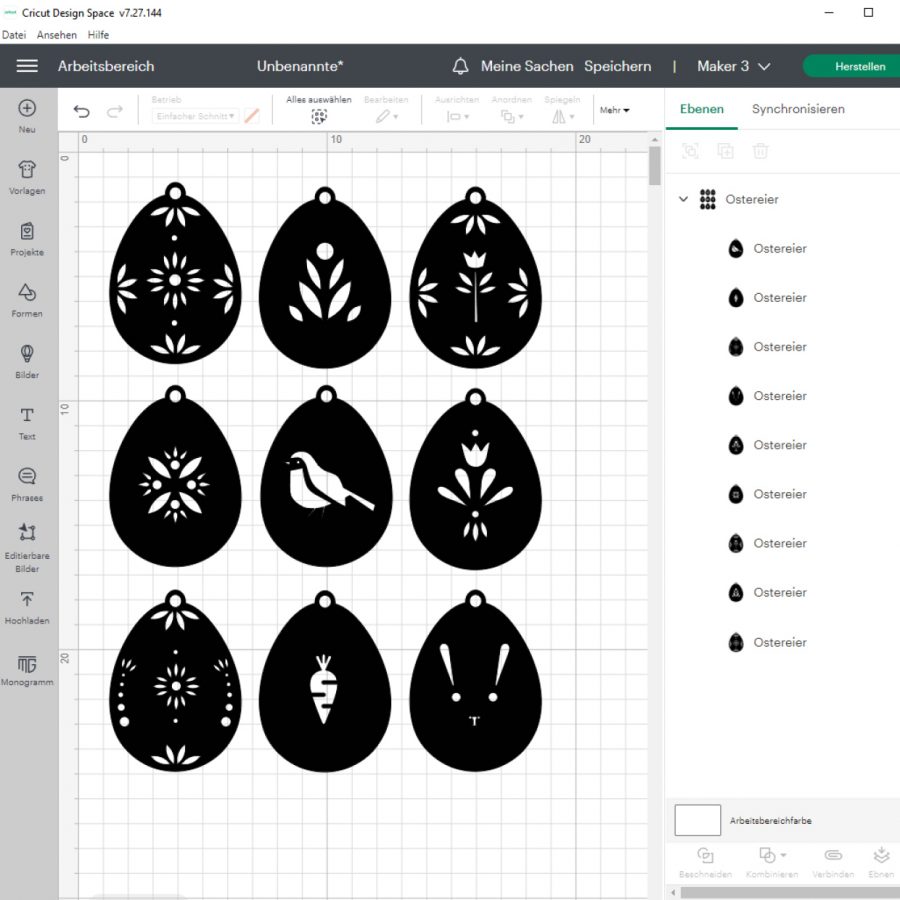
Task: Open Vorlagen templates panel
Action: click(x=27, y=170)
